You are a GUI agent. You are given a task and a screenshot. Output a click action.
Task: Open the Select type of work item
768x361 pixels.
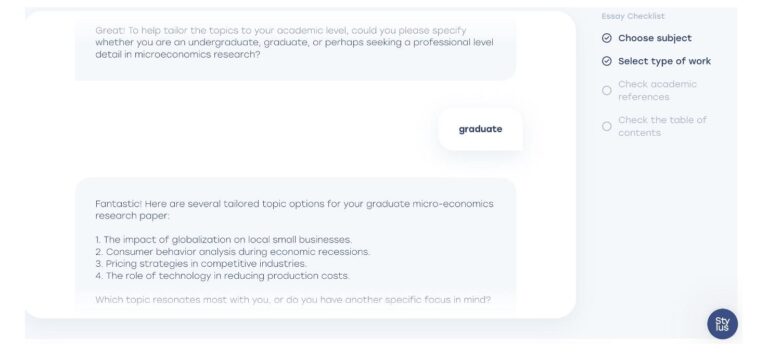coord(664,61)
